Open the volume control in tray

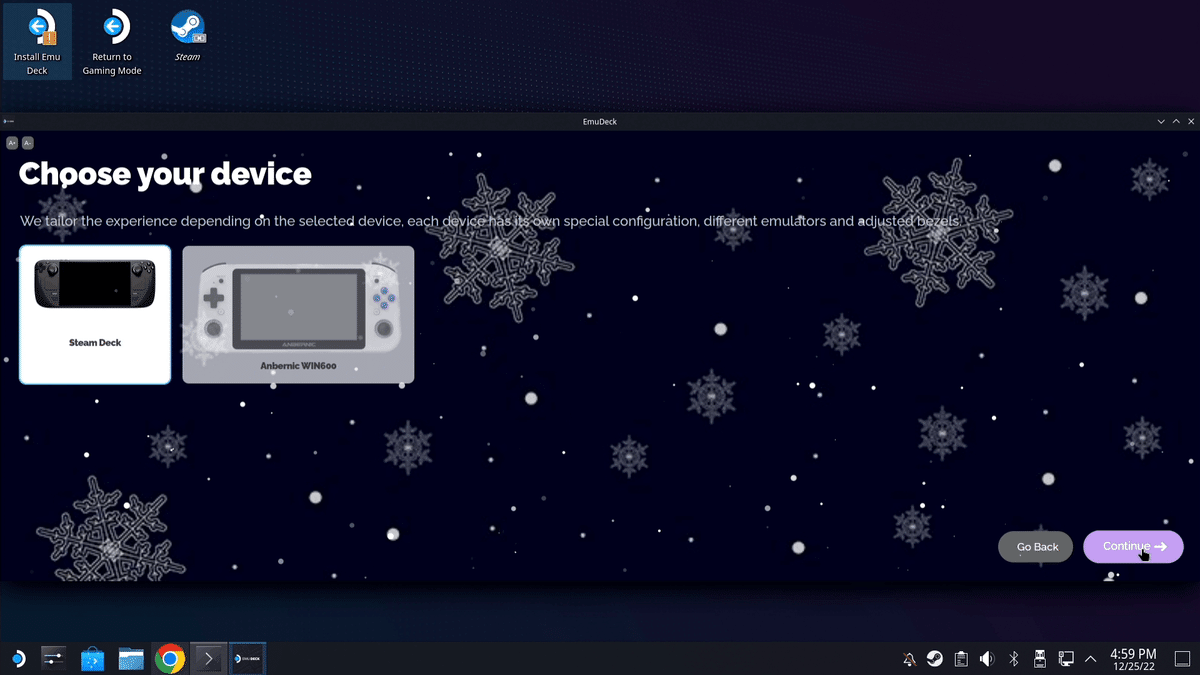[987, 659]
